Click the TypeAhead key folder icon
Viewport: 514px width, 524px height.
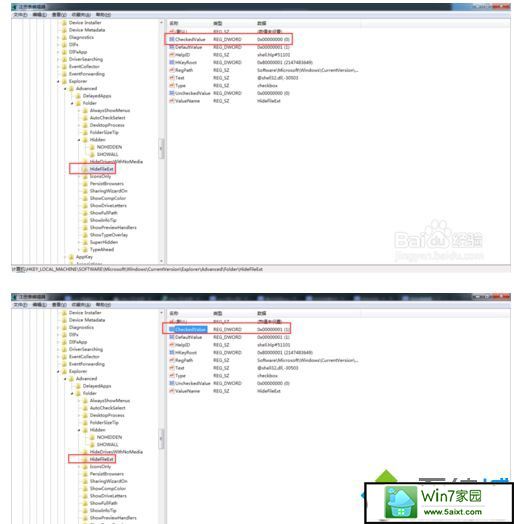(85, 250)
